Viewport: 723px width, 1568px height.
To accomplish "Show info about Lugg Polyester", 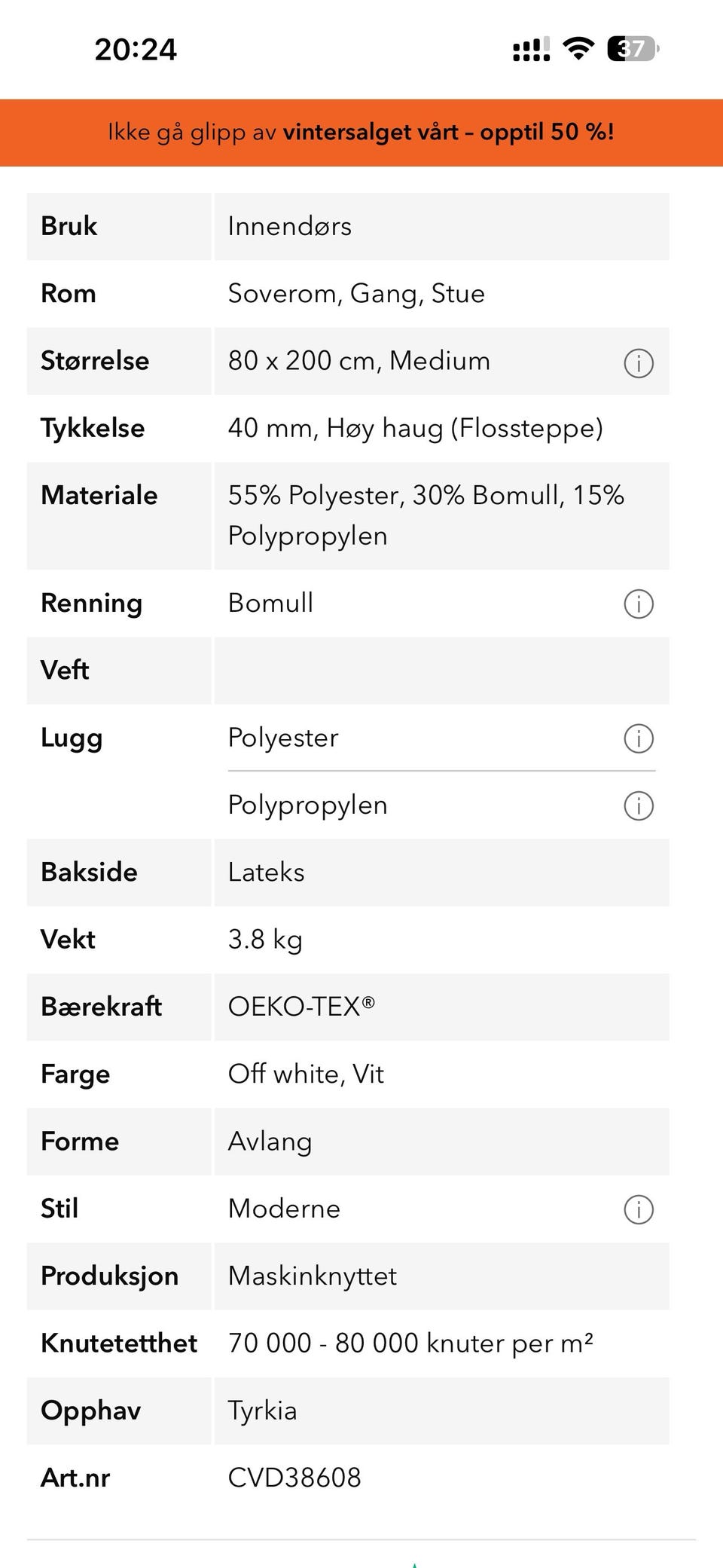I will [638, 738].
